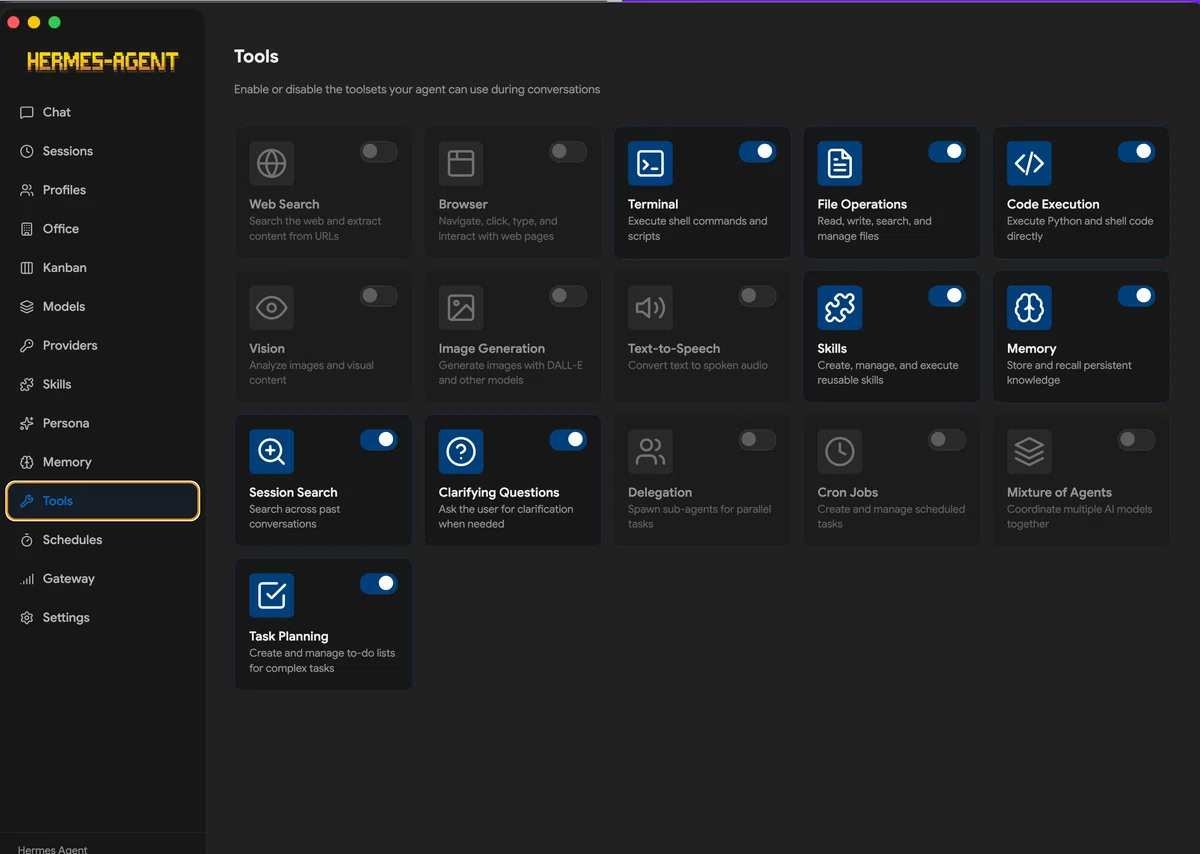This screenshot has height=854, width=1200.
Task: Turn on the Text-to-Speech toggle
Action: [757, 296]
